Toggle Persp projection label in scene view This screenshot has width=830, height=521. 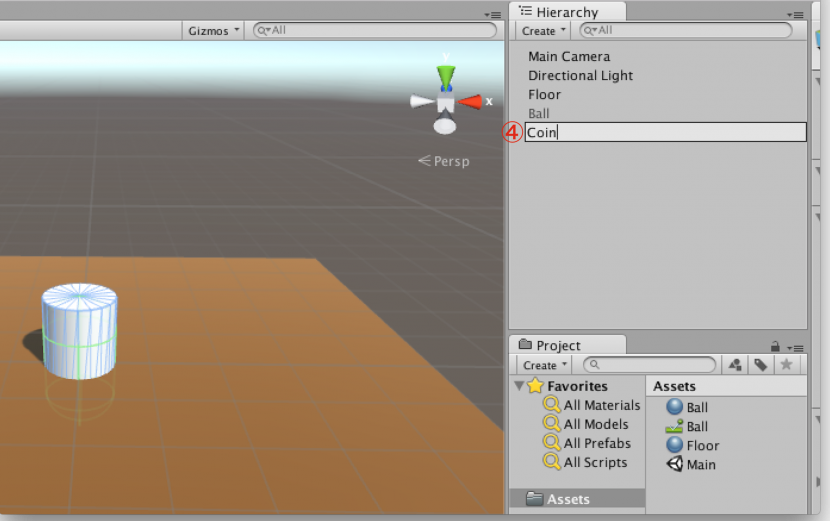pos(444,161)
